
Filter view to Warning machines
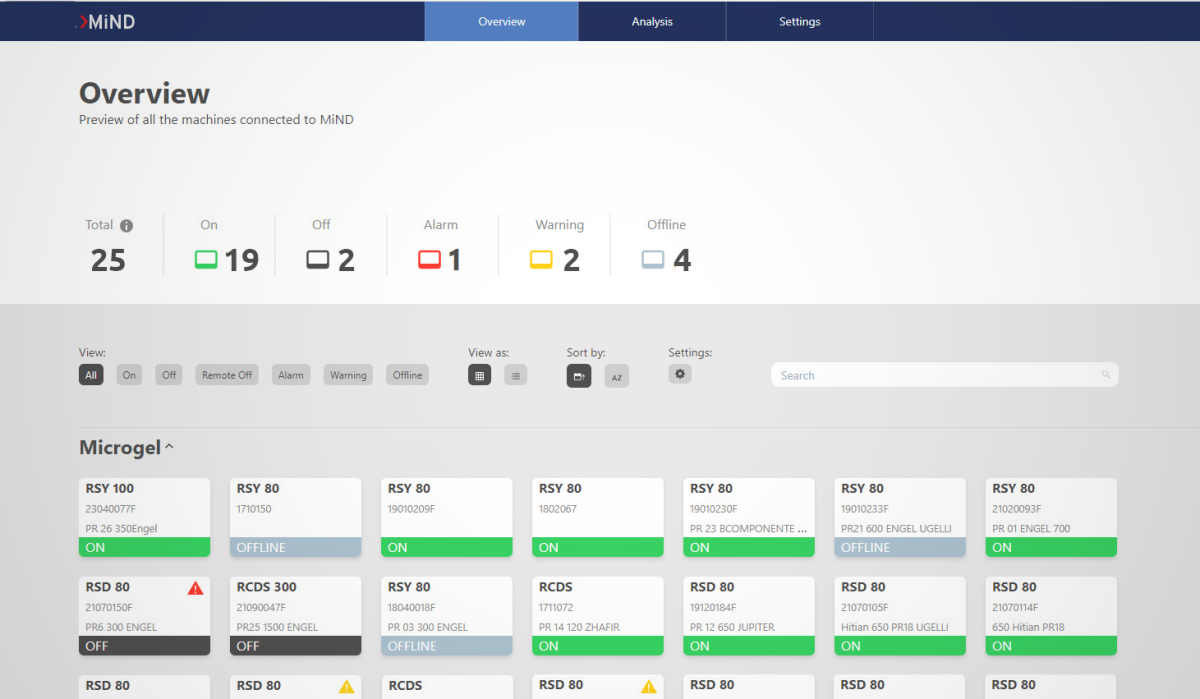[x=348, y=375]
